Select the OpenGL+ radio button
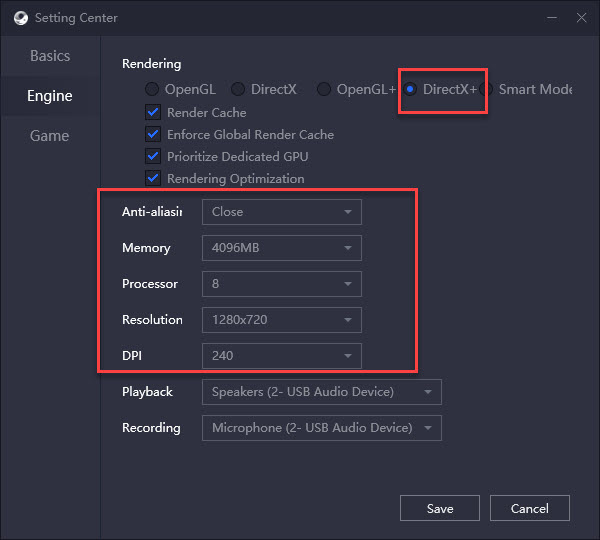This screenshot has height=540, width=600. click(x=324, y=90)
